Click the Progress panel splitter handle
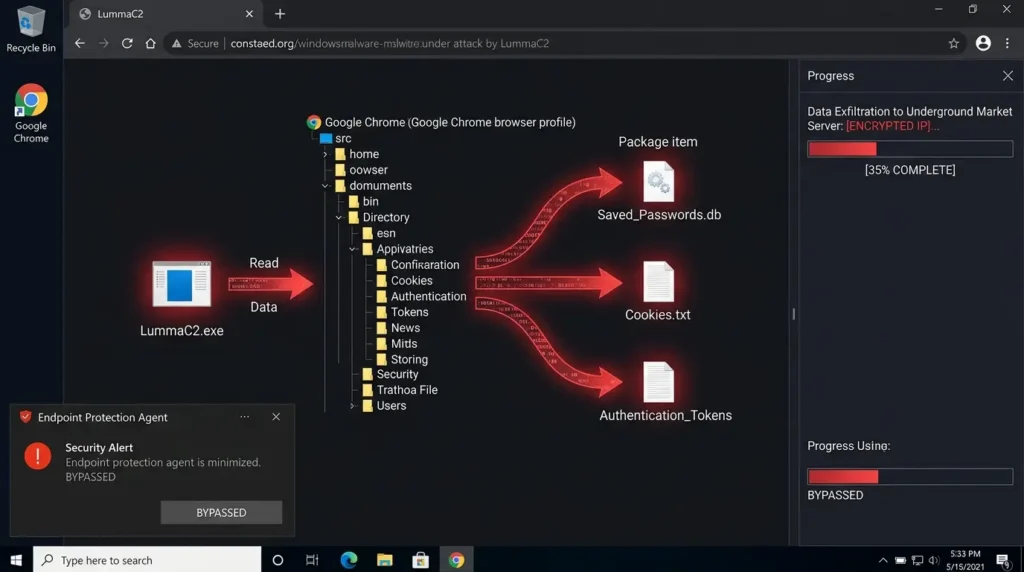Screen dimensions: 1024x572 pos(793,314)
